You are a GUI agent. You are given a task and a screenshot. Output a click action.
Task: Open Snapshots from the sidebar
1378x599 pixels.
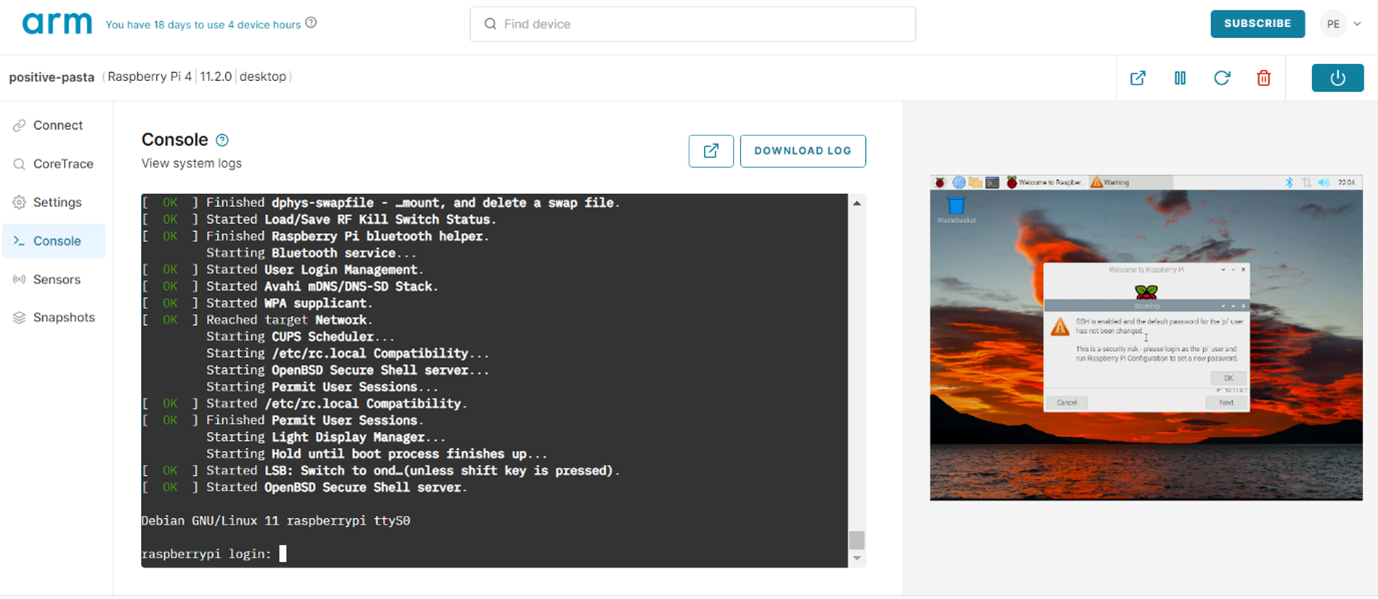tap(63, 318)
